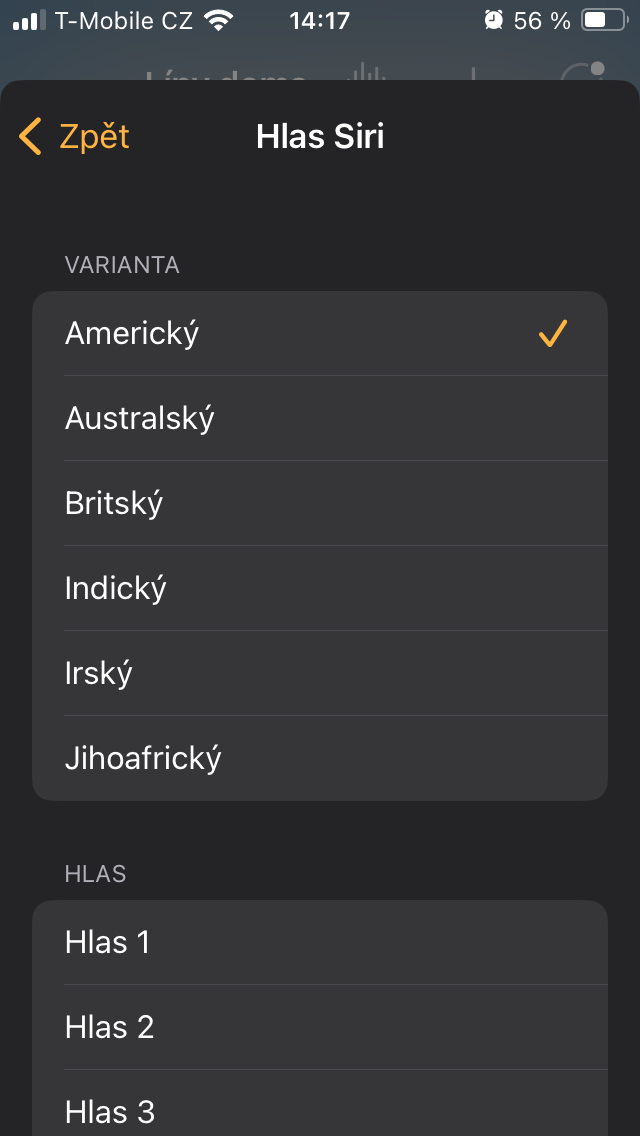This screenshot has height=1136, width=640.
Task: Go back via the Zpět label
Action: pyautogui.click(x=94, y=136)
